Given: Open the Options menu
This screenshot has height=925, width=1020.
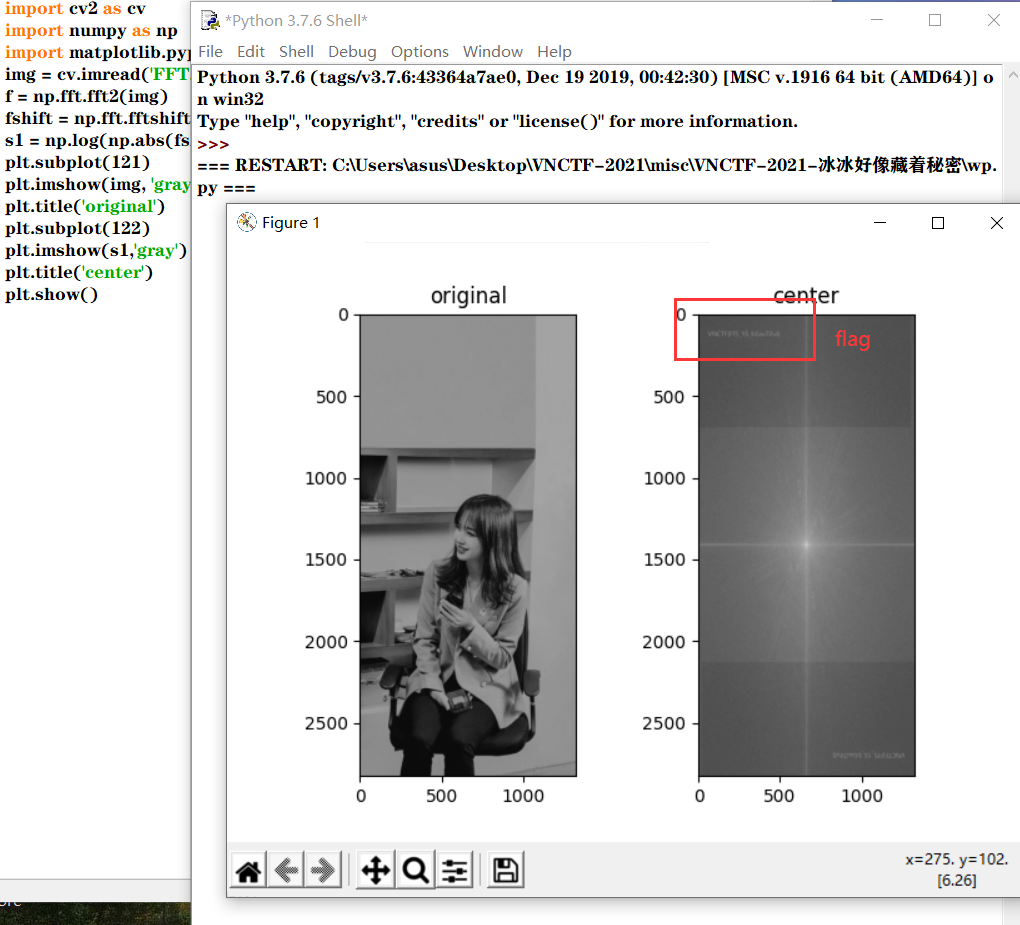Looking at the screenshot, I should [x=419, y=52].
